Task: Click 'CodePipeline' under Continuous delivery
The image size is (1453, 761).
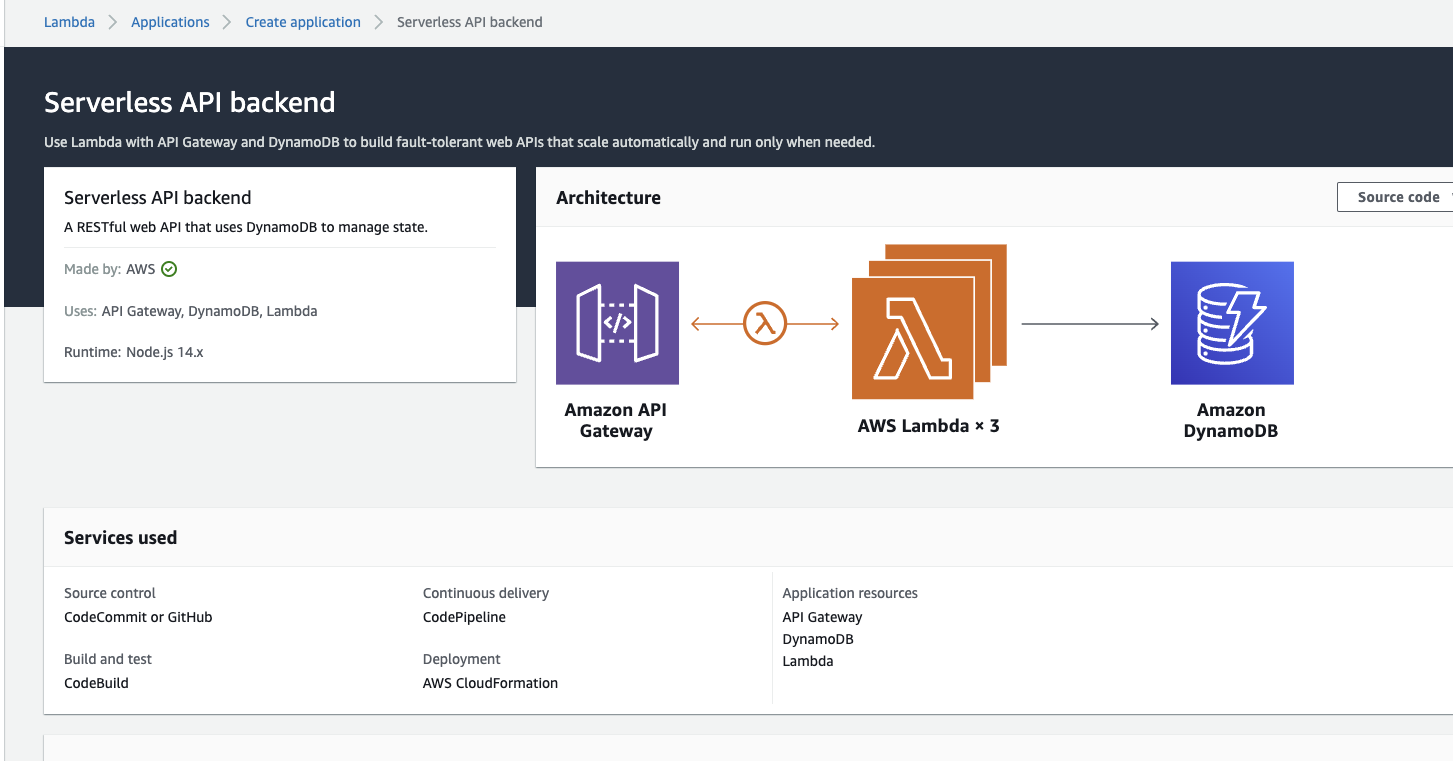Action: click(x=464, y=617)
